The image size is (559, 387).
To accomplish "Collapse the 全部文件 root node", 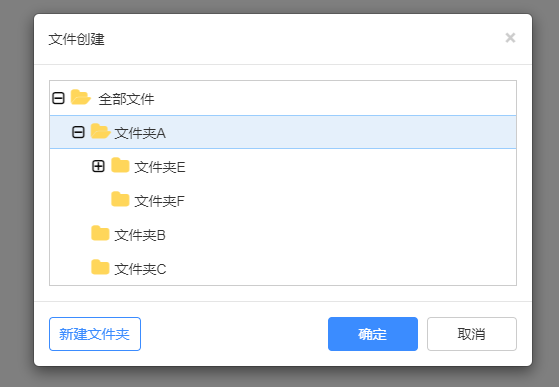I will pos(58,98).
